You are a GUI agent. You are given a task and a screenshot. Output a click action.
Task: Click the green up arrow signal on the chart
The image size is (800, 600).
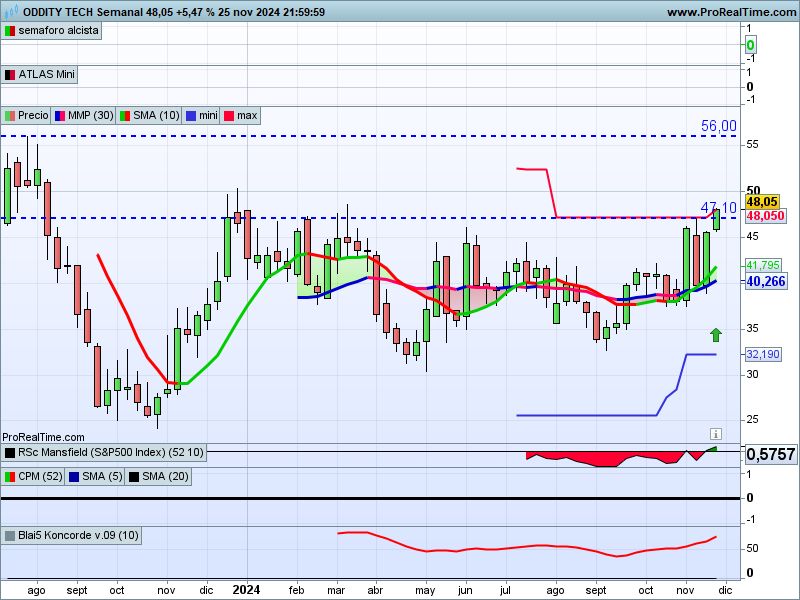point(716,335)
